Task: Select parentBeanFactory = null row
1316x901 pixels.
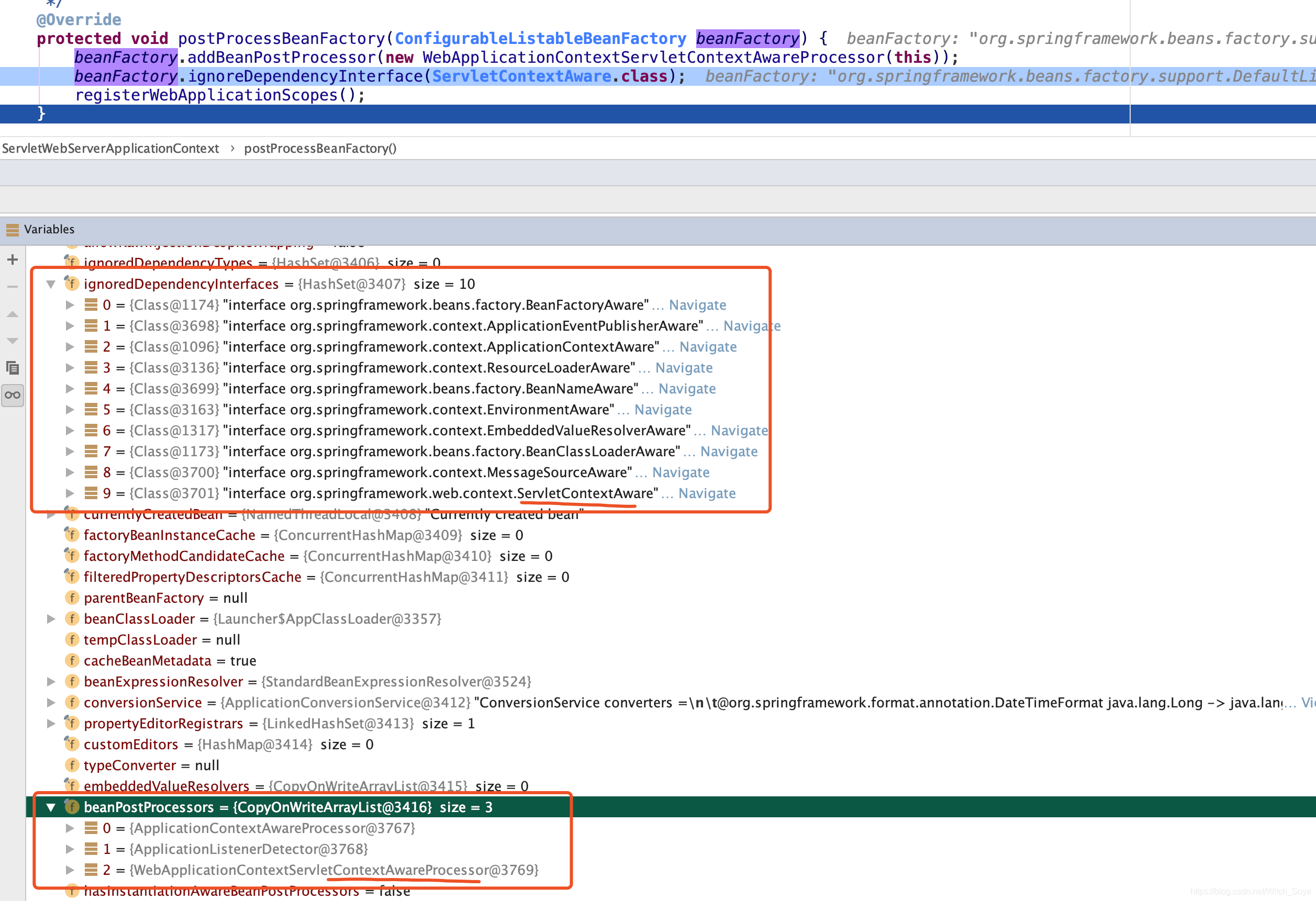Action: 671,598
